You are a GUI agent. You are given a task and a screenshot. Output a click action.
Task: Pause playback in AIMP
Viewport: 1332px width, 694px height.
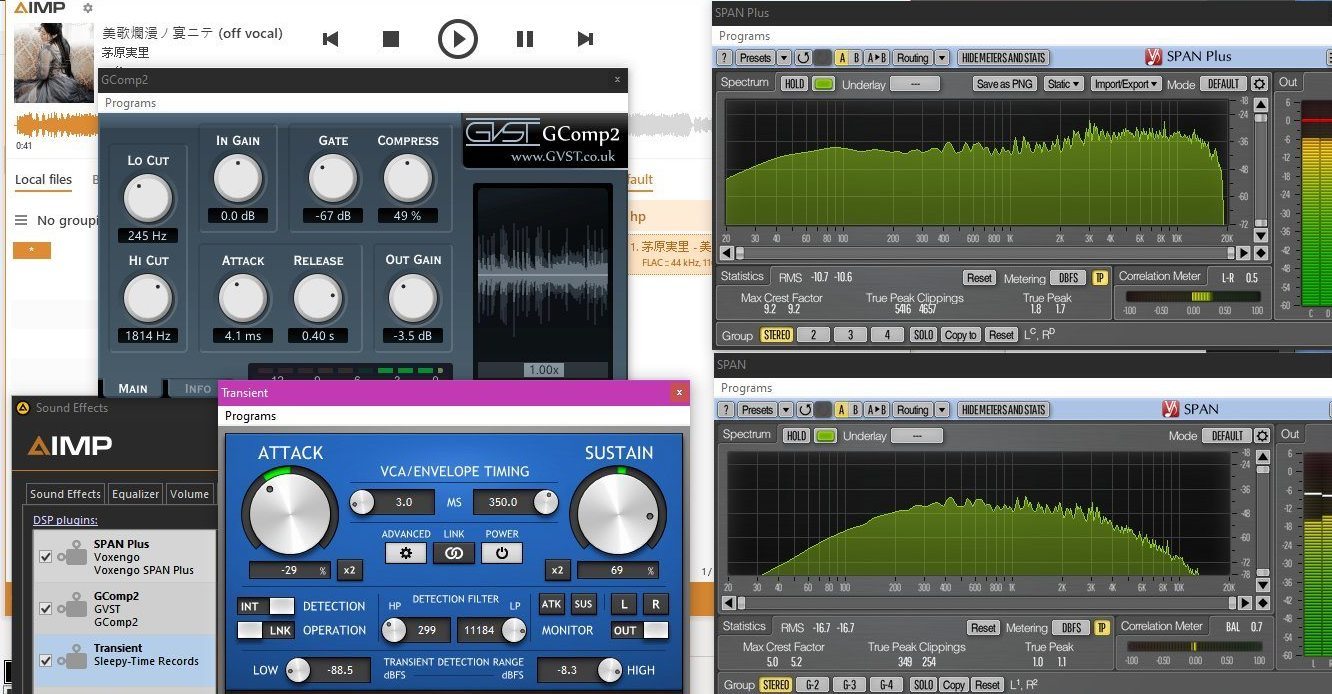click(x=524, y=39)
